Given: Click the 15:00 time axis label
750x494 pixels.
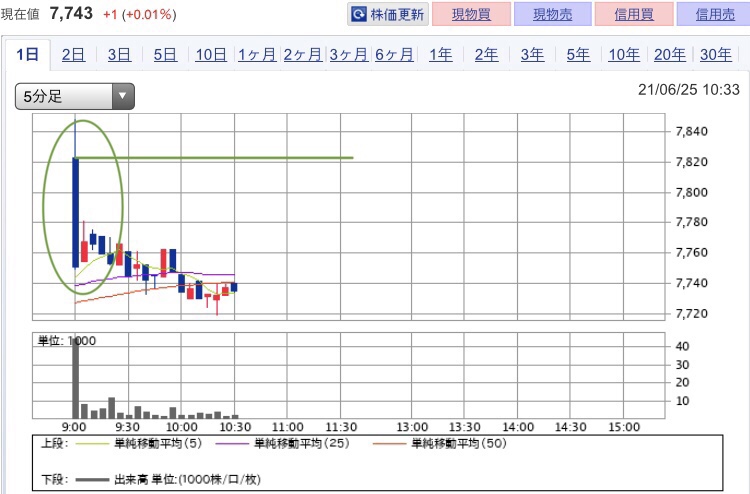Looking at the screenshot, I should pos(624,427).
